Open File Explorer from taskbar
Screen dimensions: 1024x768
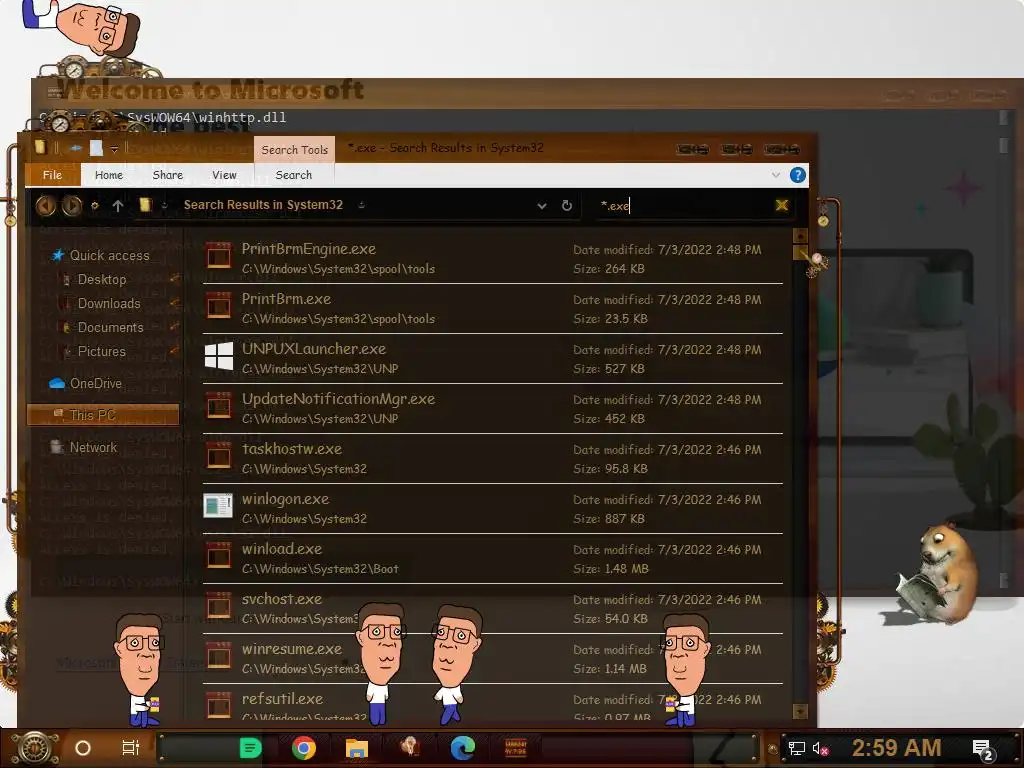tap(357, 748)
